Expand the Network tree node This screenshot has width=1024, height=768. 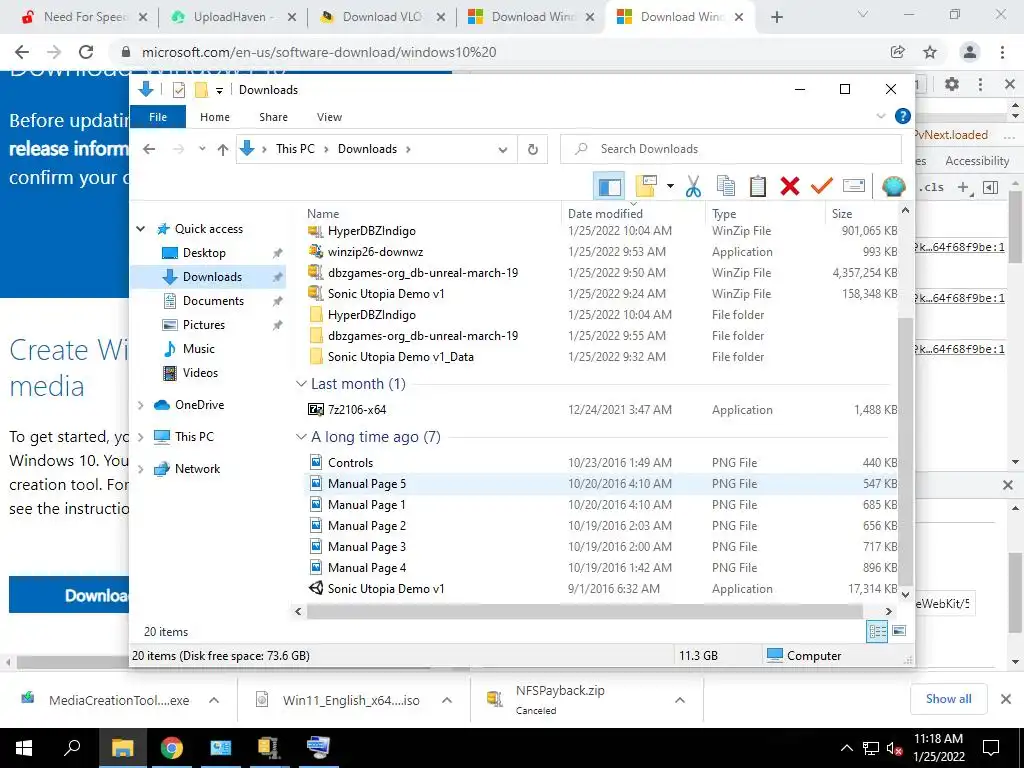point(140,469)
